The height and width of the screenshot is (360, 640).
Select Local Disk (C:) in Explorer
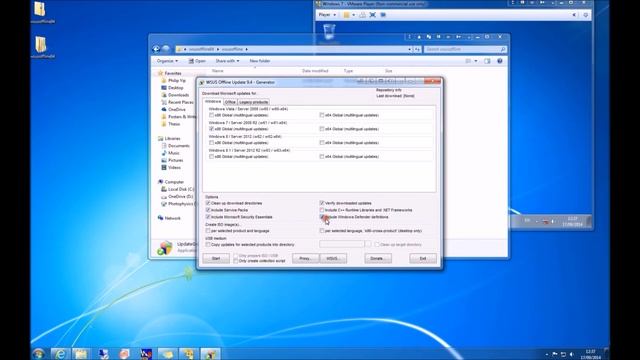[178, 189]
